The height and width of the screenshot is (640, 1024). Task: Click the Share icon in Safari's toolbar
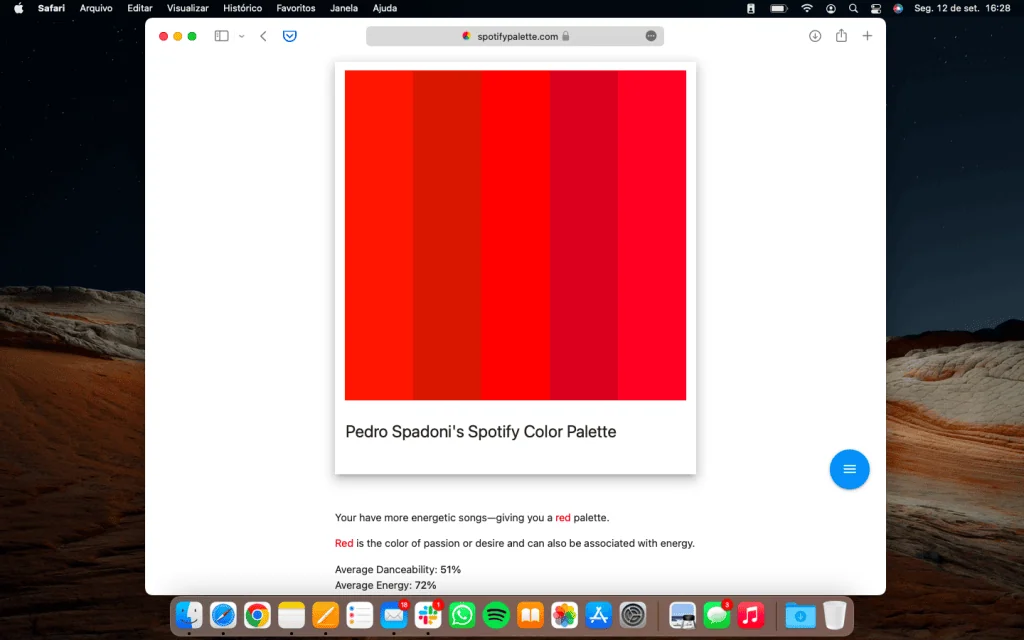click(841, 35)
